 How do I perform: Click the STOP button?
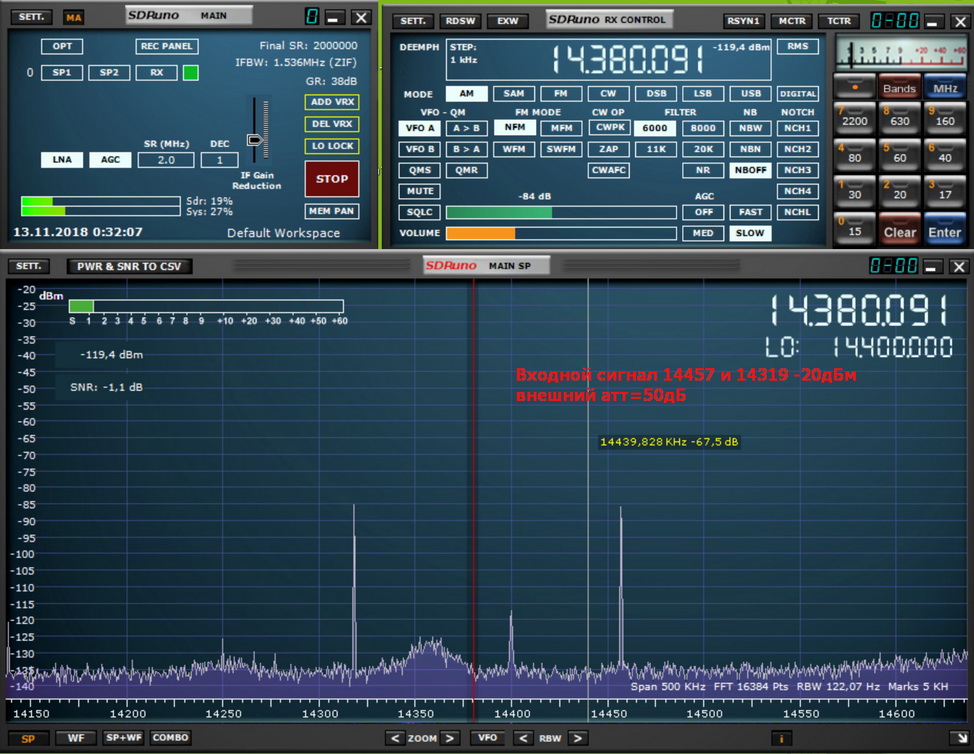click(x=332, y=179)
